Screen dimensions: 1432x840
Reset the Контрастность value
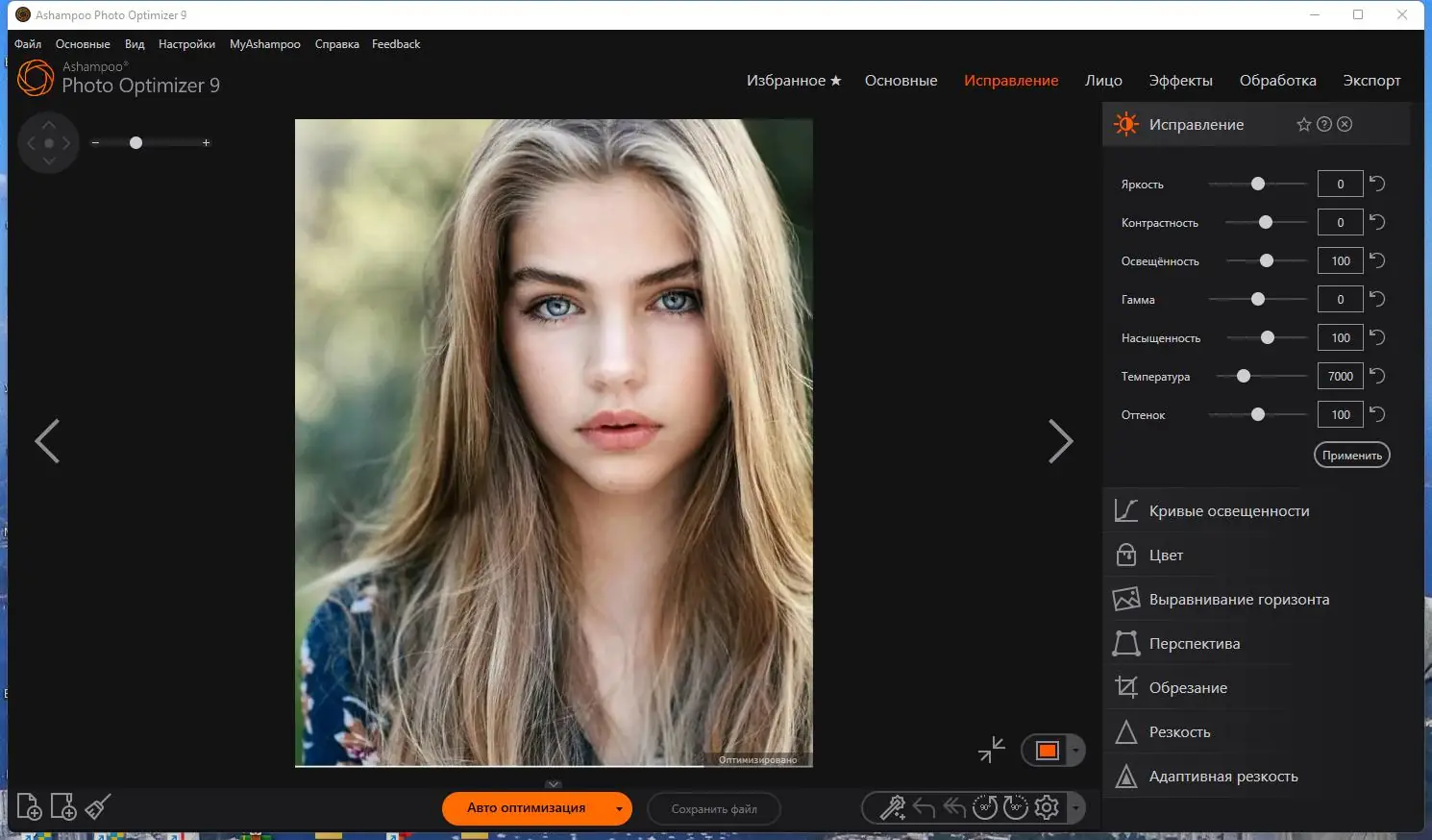(x=1377, y=222)
